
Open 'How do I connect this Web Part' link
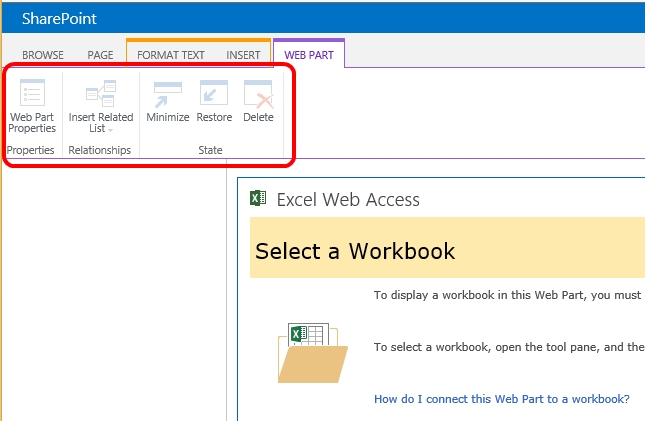tap(502, 399)
